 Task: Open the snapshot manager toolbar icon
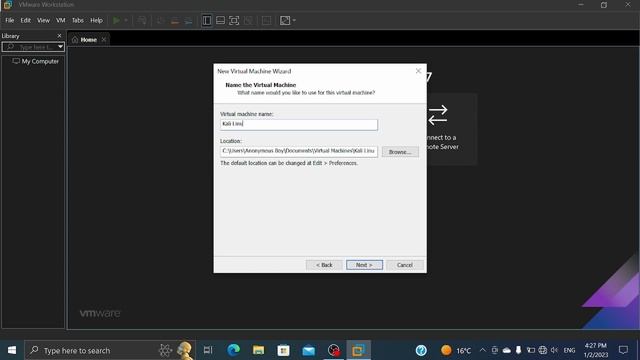pyautogui.click(x=188, y=20)
